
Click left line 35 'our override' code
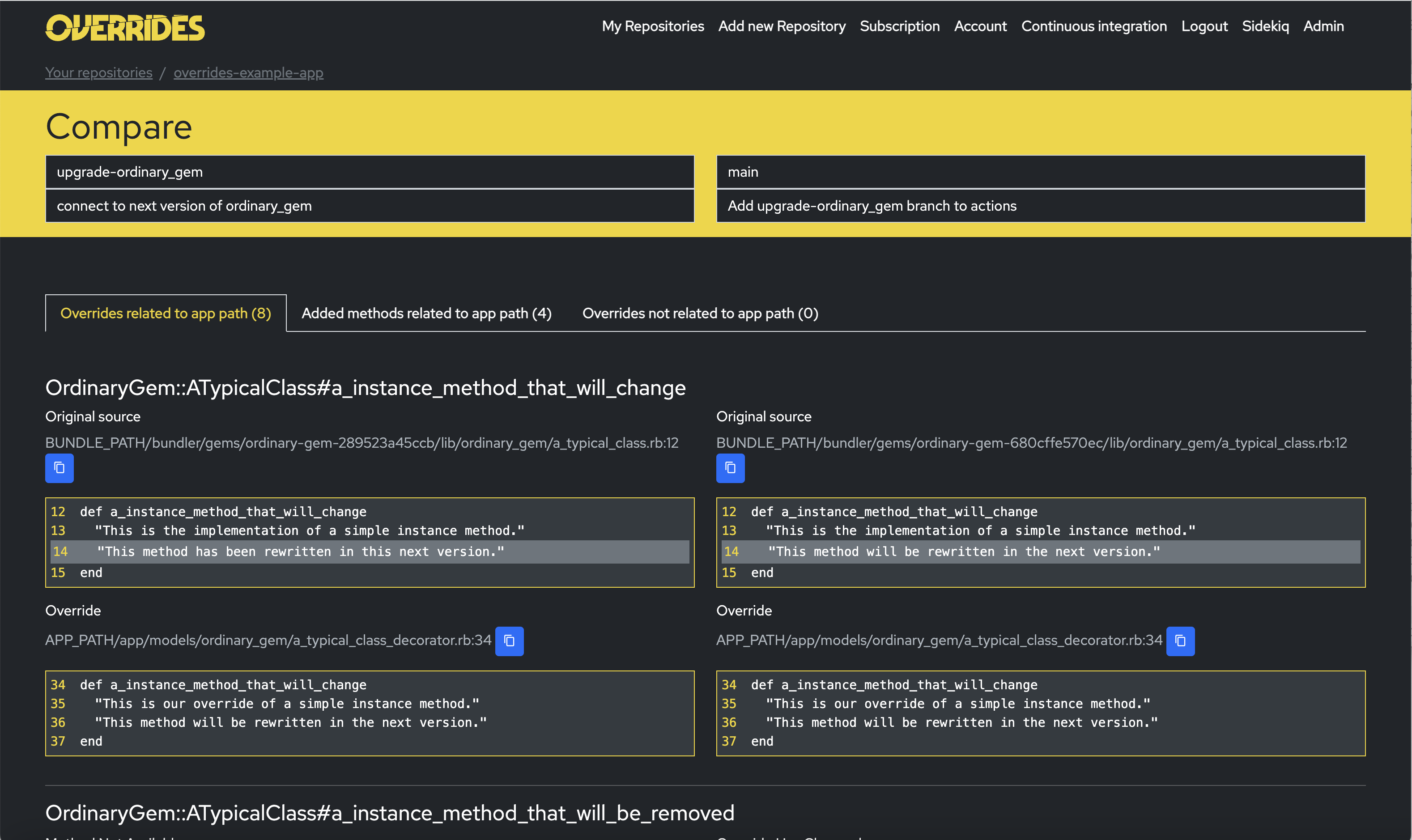click(x=287, y=704)
